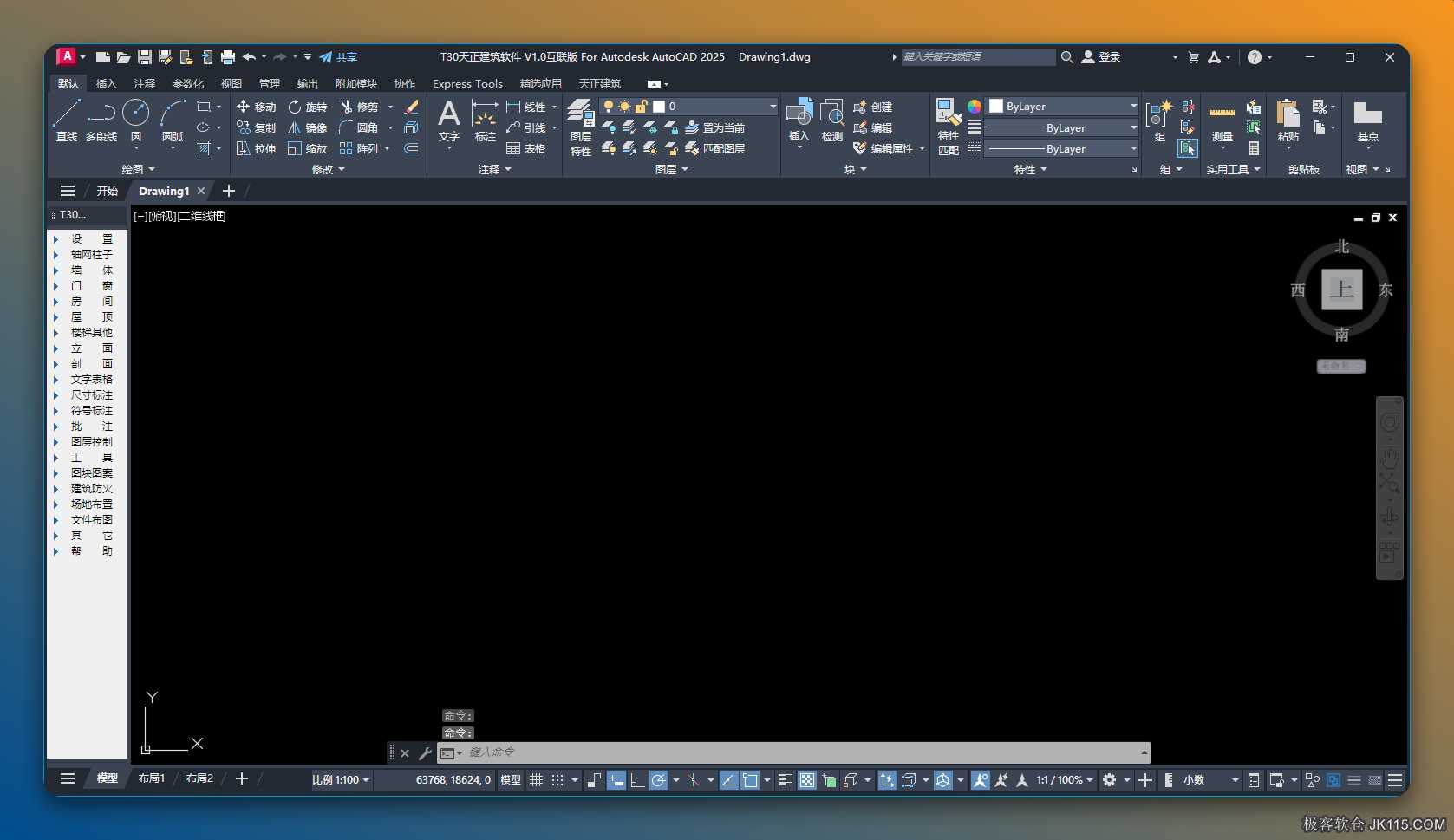
Task: Toggle dynamic input in status bar
Action: (x=616, y=780)
